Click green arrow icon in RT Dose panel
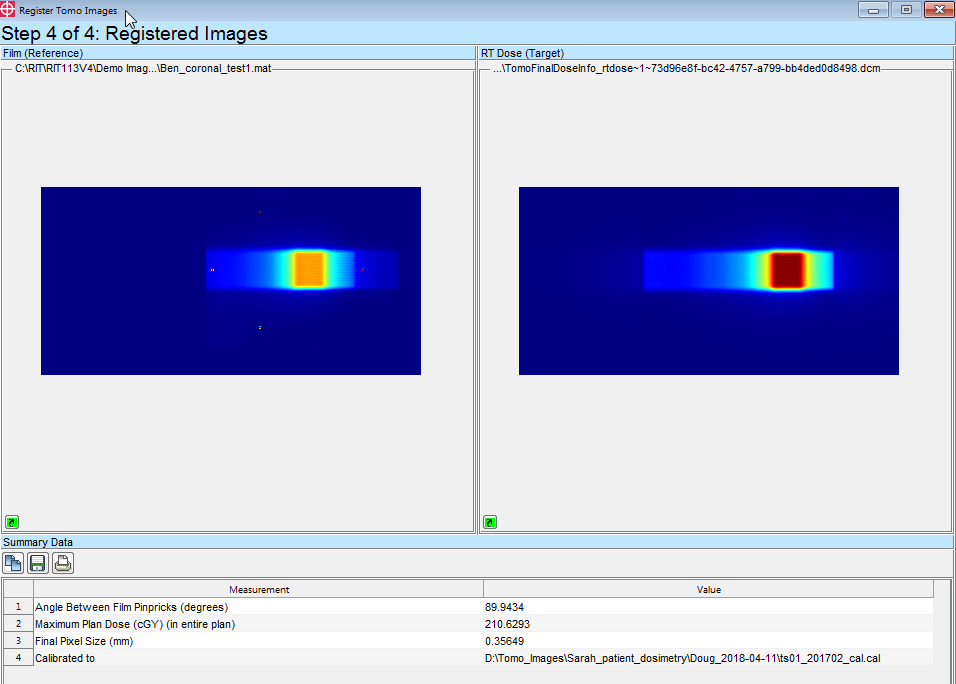 point(490,522)
